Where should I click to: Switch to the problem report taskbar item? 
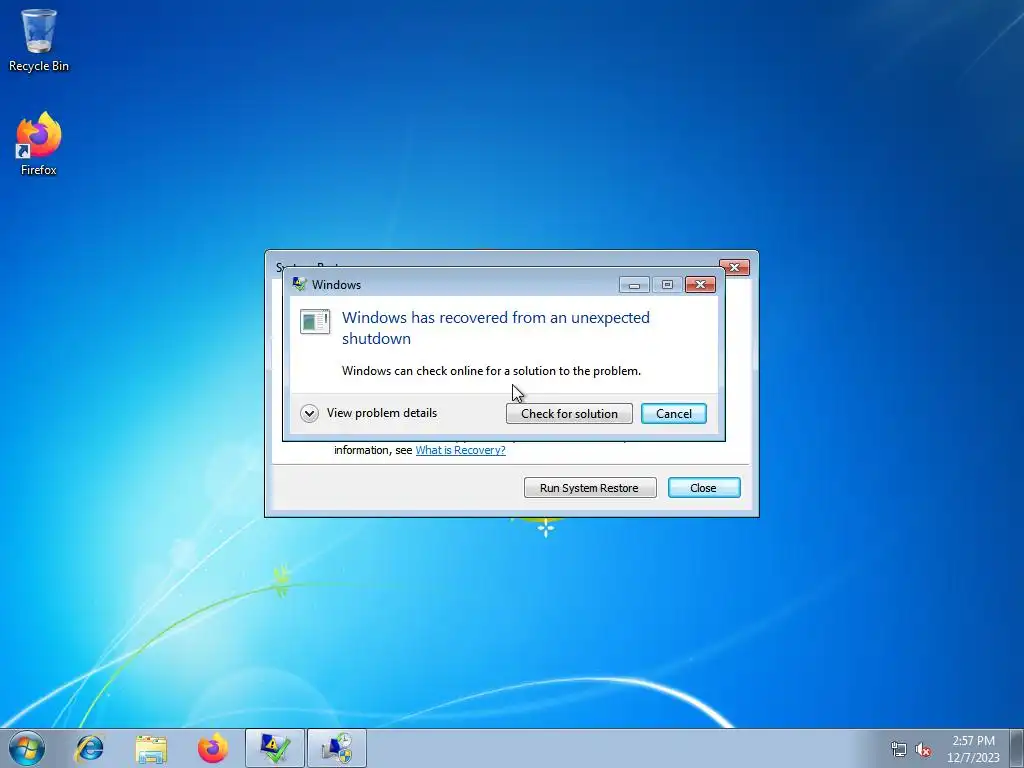[275, 748]
